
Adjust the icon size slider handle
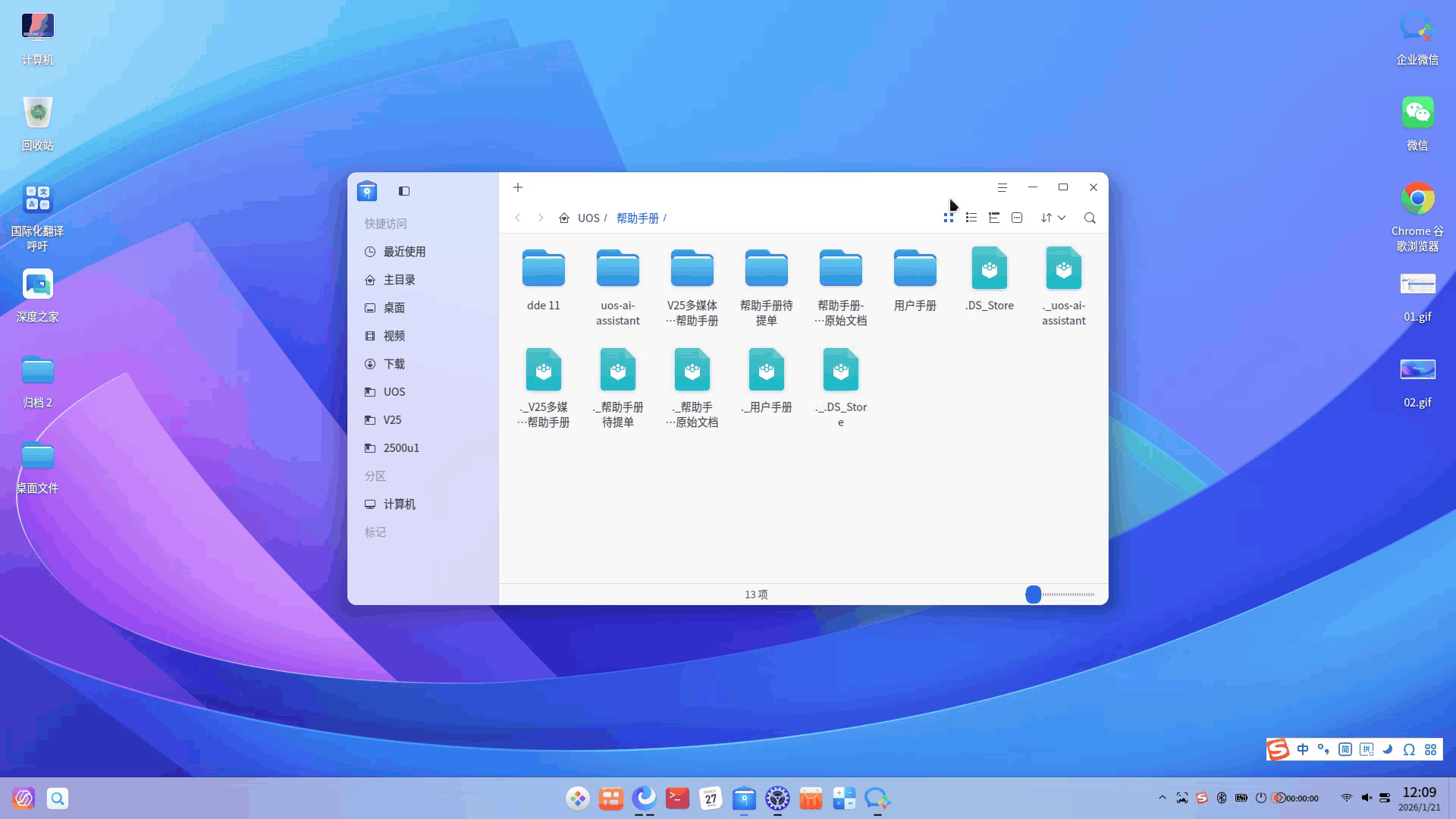click(x=1033, y=595)
